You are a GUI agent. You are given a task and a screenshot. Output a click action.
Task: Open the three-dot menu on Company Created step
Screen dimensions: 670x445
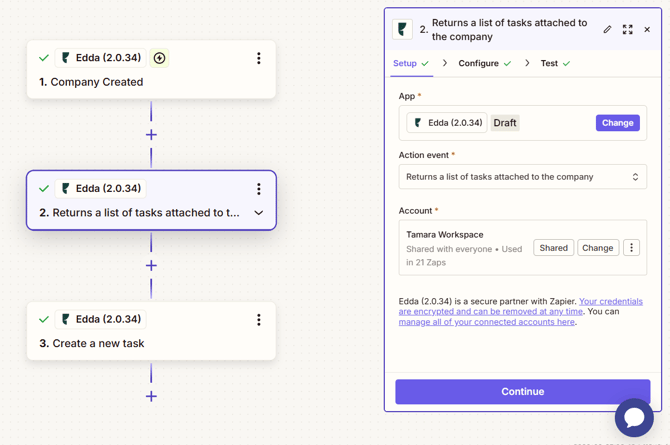pyautogui.click(x=258, y=58)
